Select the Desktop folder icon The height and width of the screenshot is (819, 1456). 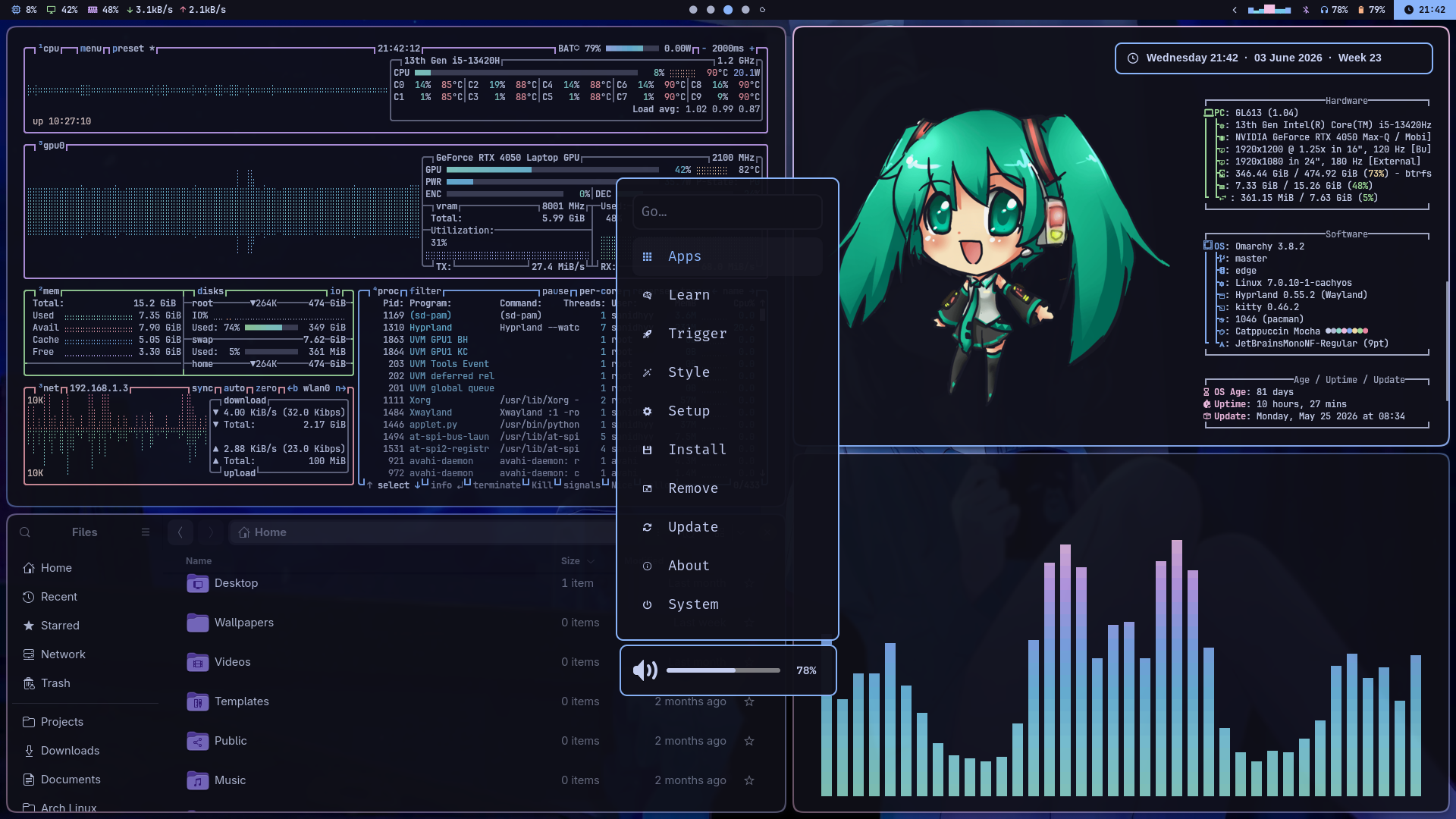(x=198, y=583)
